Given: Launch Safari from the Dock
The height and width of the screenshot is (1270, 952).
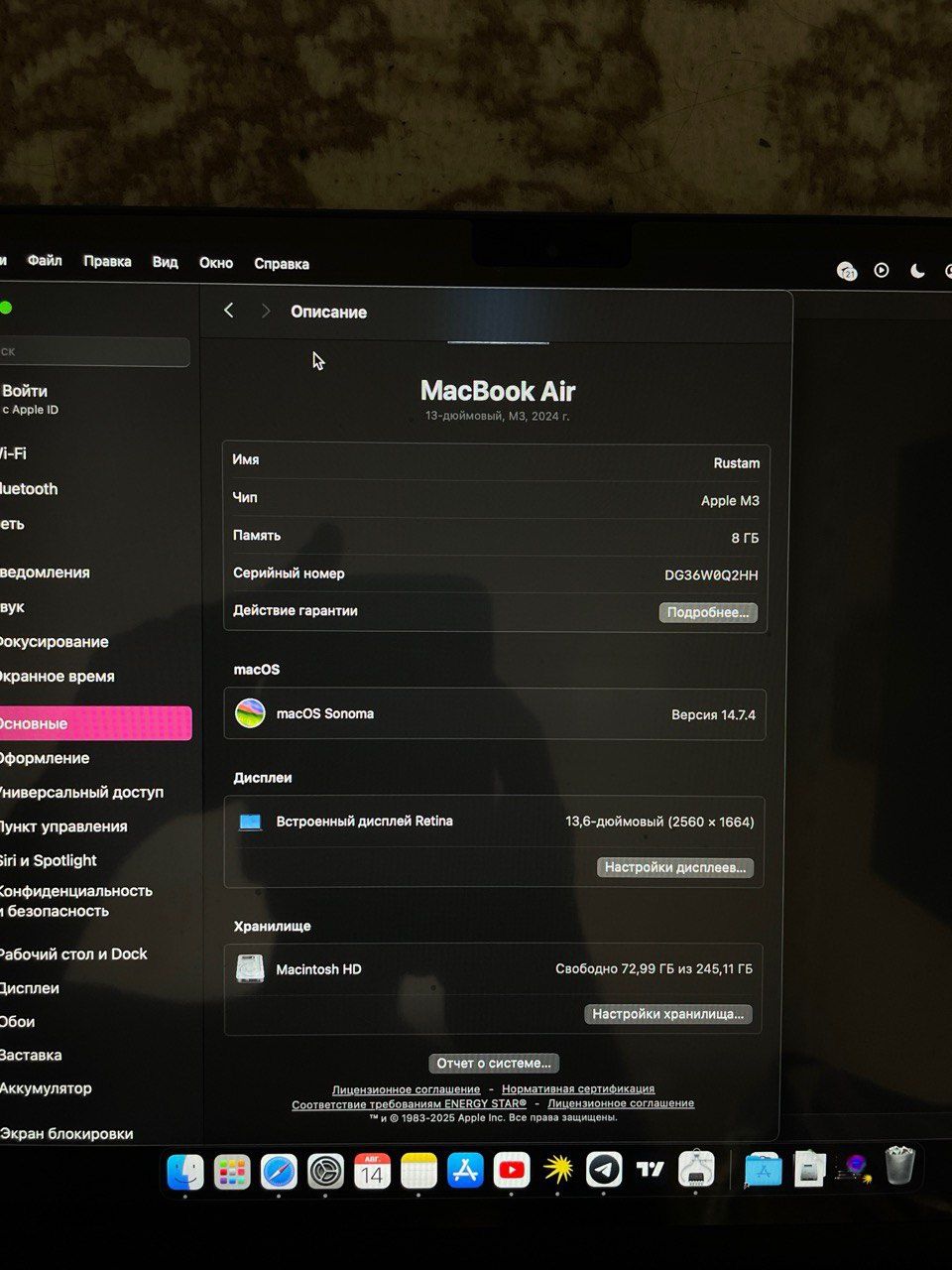Looking at the screenshot, I should coord(279,1172).
